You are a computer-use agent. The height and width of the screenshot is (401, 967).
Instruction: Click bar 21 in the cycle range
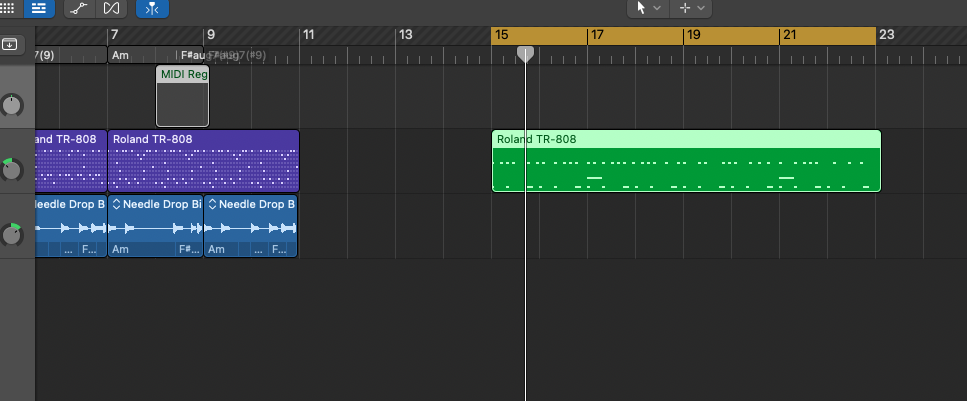pos(789,35)
